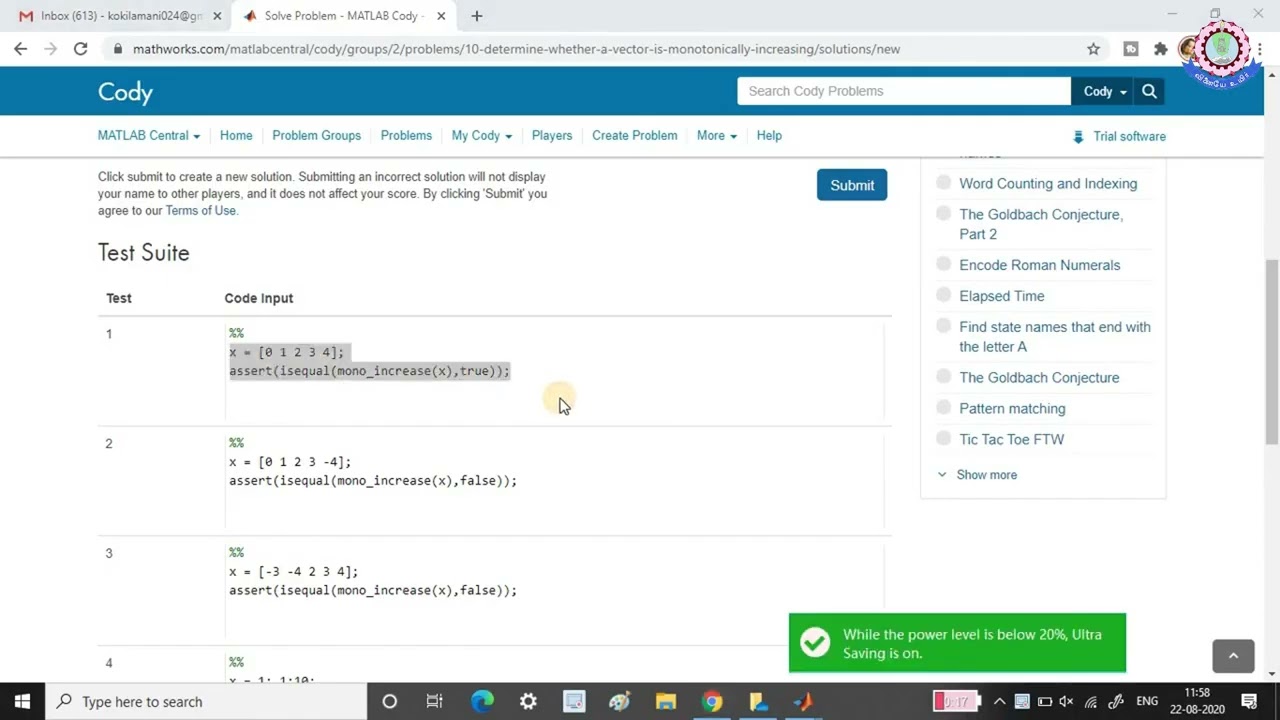Click the Windows taskbar search box
The height and width of the screenshot is (720, 1280).
click(206, 701)
